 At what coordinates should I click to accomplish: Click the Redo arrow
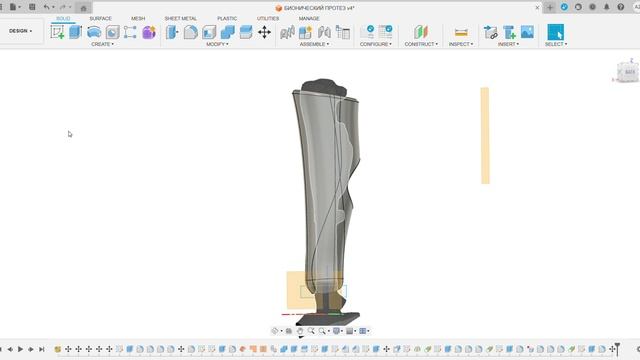62,7
